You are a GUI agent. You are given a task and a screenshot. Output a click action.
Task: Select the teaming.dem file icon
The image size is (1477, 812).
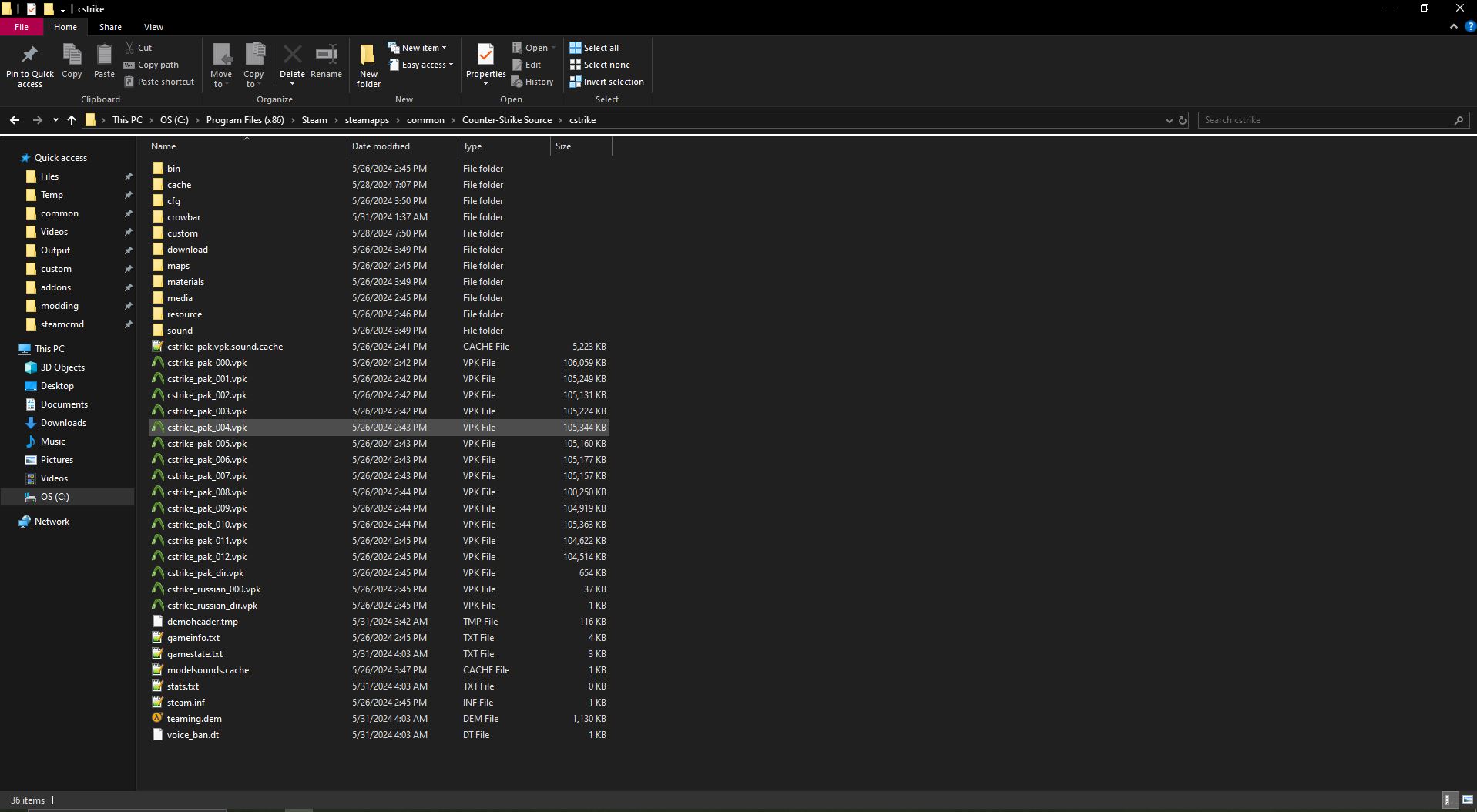pyautogui.click(x=157, y=718)
